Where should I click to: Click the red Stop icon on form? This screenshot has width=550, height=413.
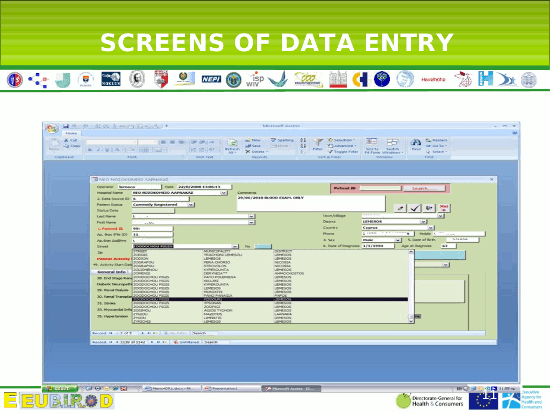[x=444, y=208]
